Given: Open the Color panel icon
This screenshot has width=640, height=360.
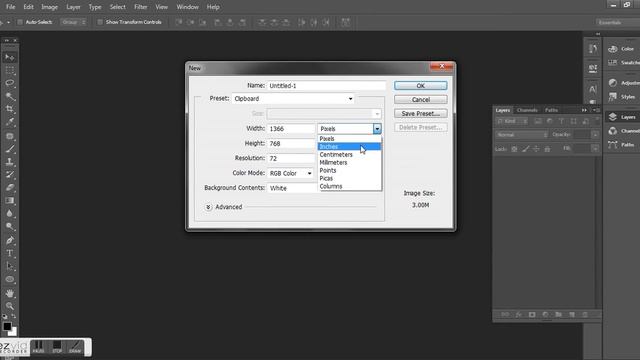Looking at the screenshot, I should 613,49.
